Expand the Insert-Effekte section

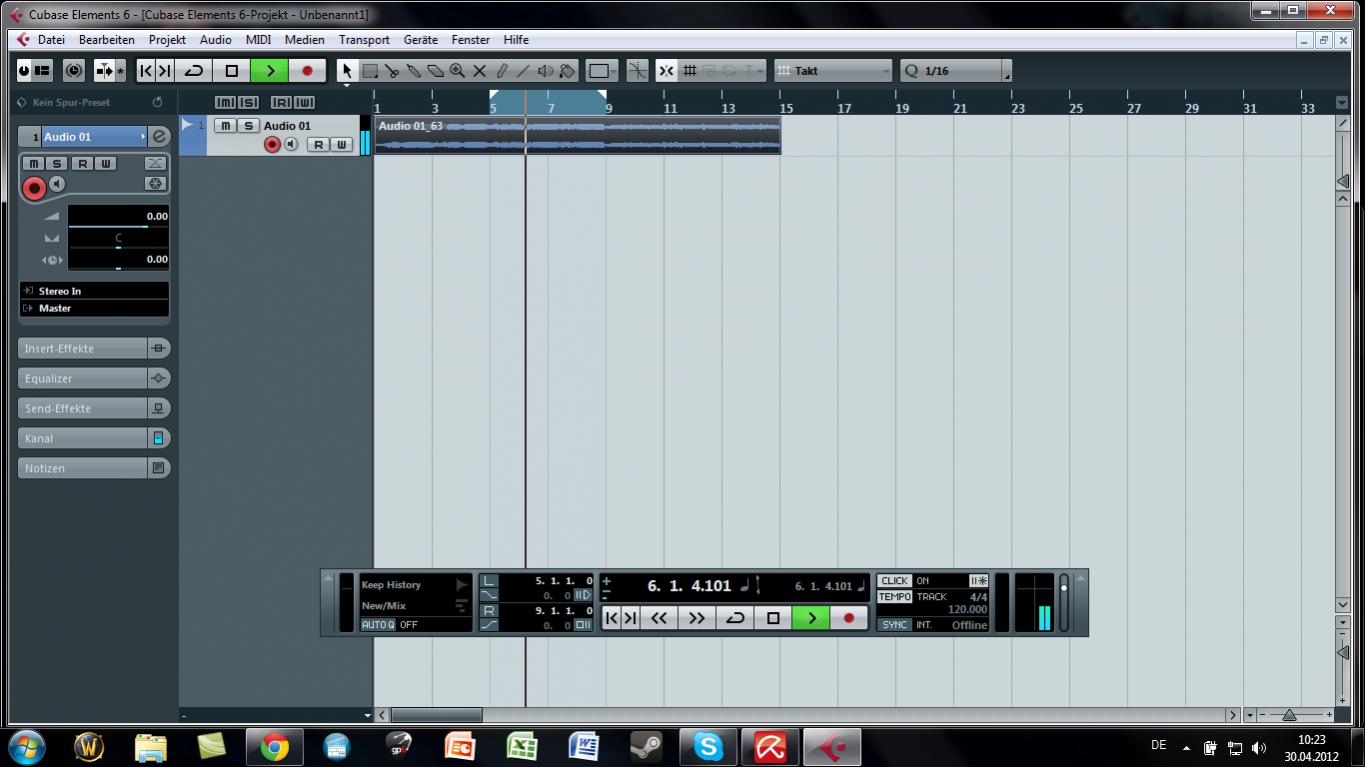tap(82, 348)
